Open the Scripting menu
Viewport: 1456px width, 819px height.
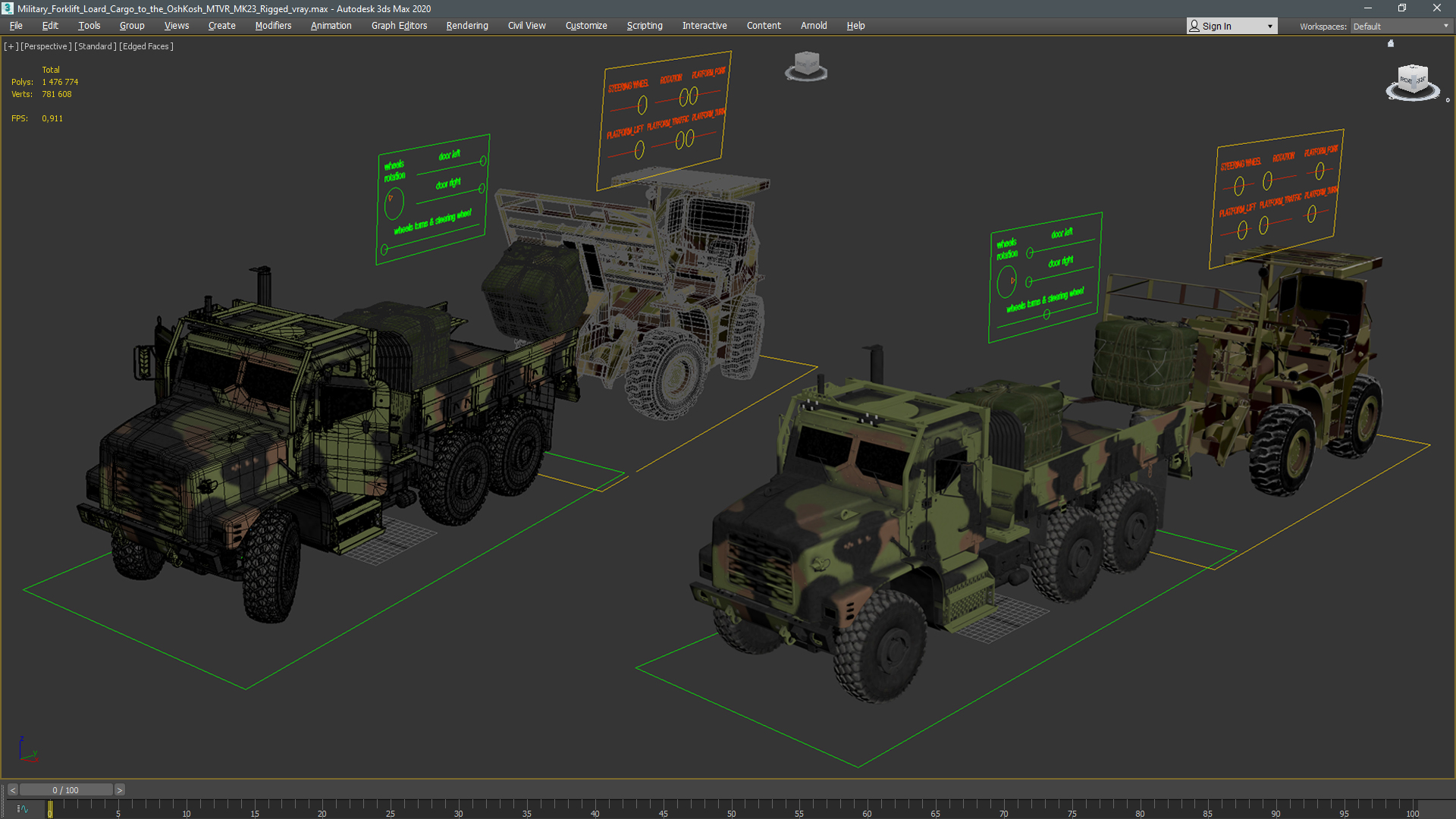tap(645, 25)
